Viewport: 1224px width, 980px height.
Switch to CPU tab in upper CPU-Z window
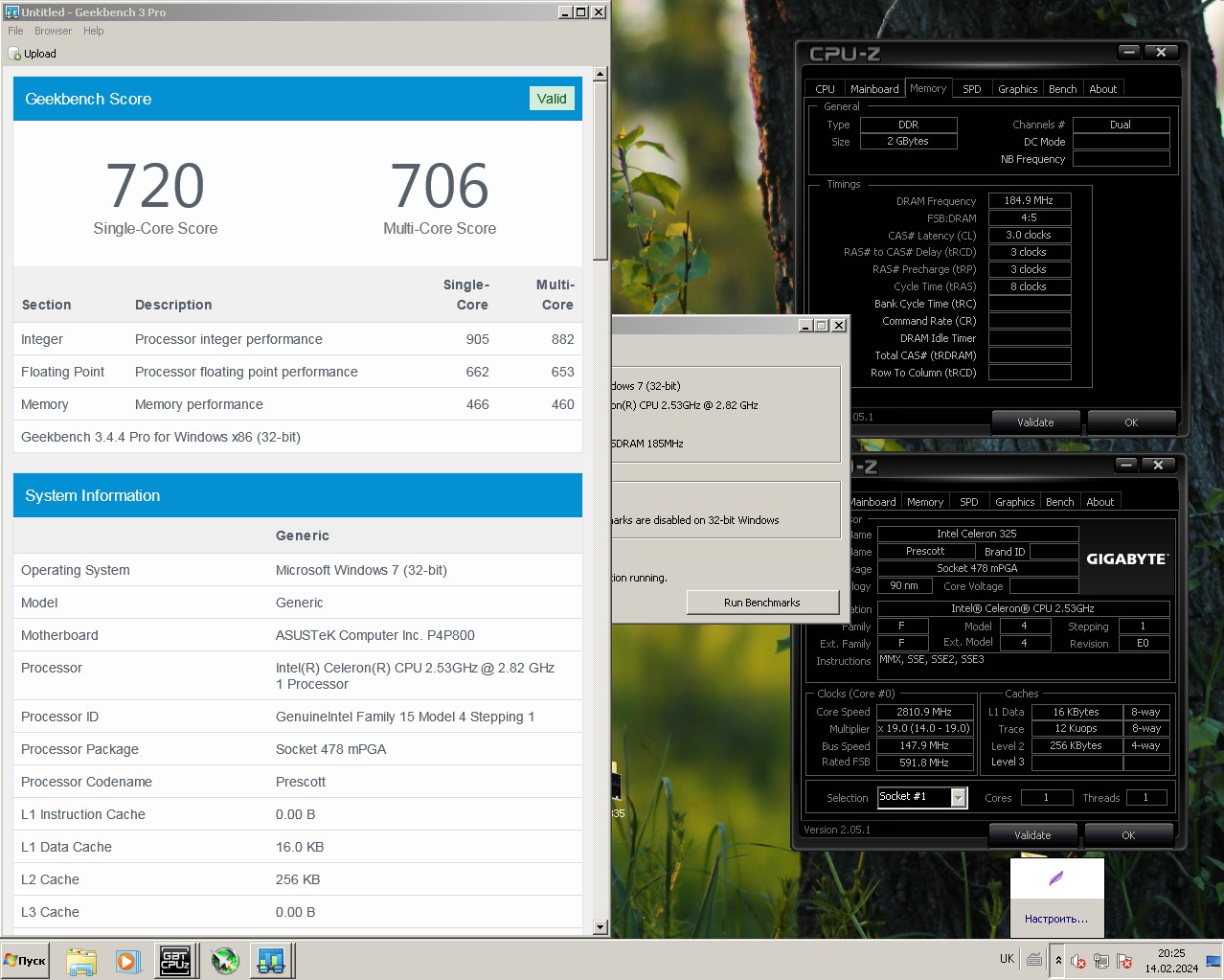(825, 89)
